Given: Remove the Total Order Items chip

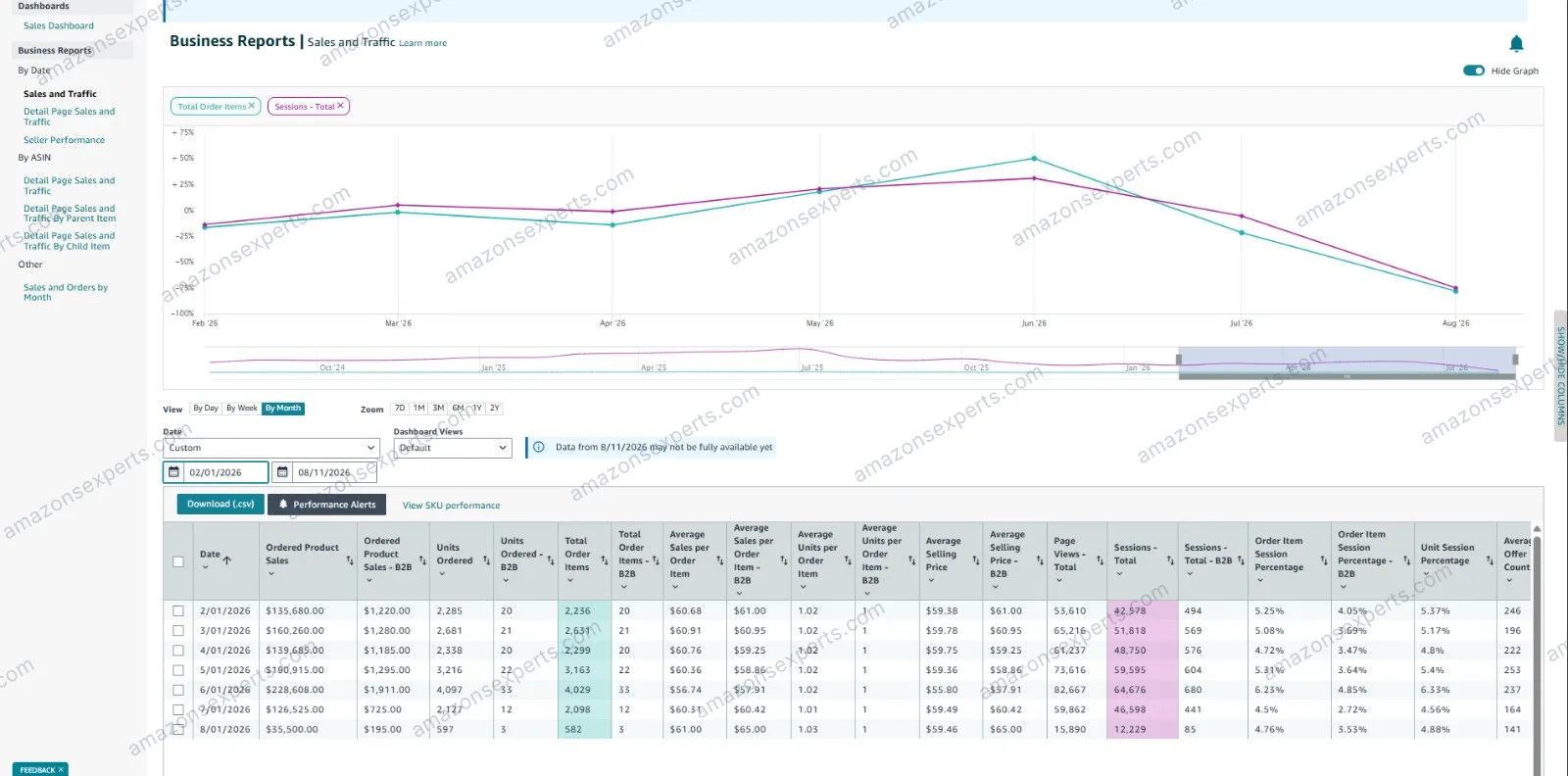Looking at the screenshot, I should click(251, 106).
